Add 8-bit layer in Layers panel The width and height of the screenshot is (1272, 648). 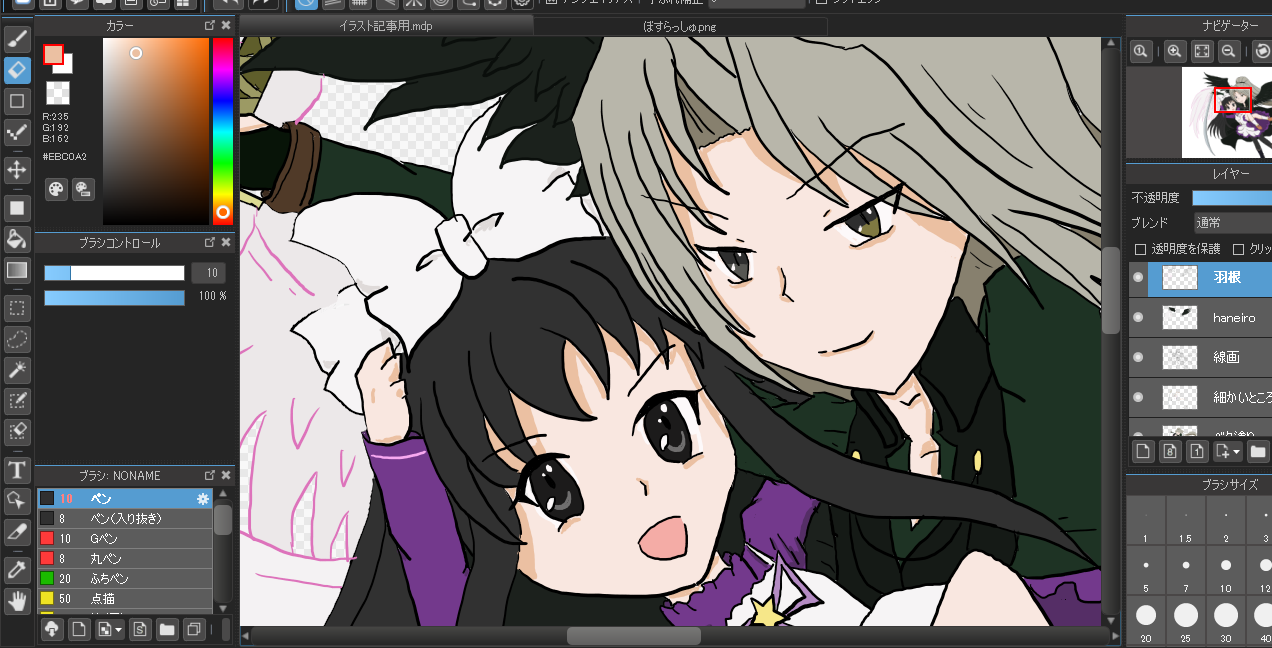click(1169, 451)
